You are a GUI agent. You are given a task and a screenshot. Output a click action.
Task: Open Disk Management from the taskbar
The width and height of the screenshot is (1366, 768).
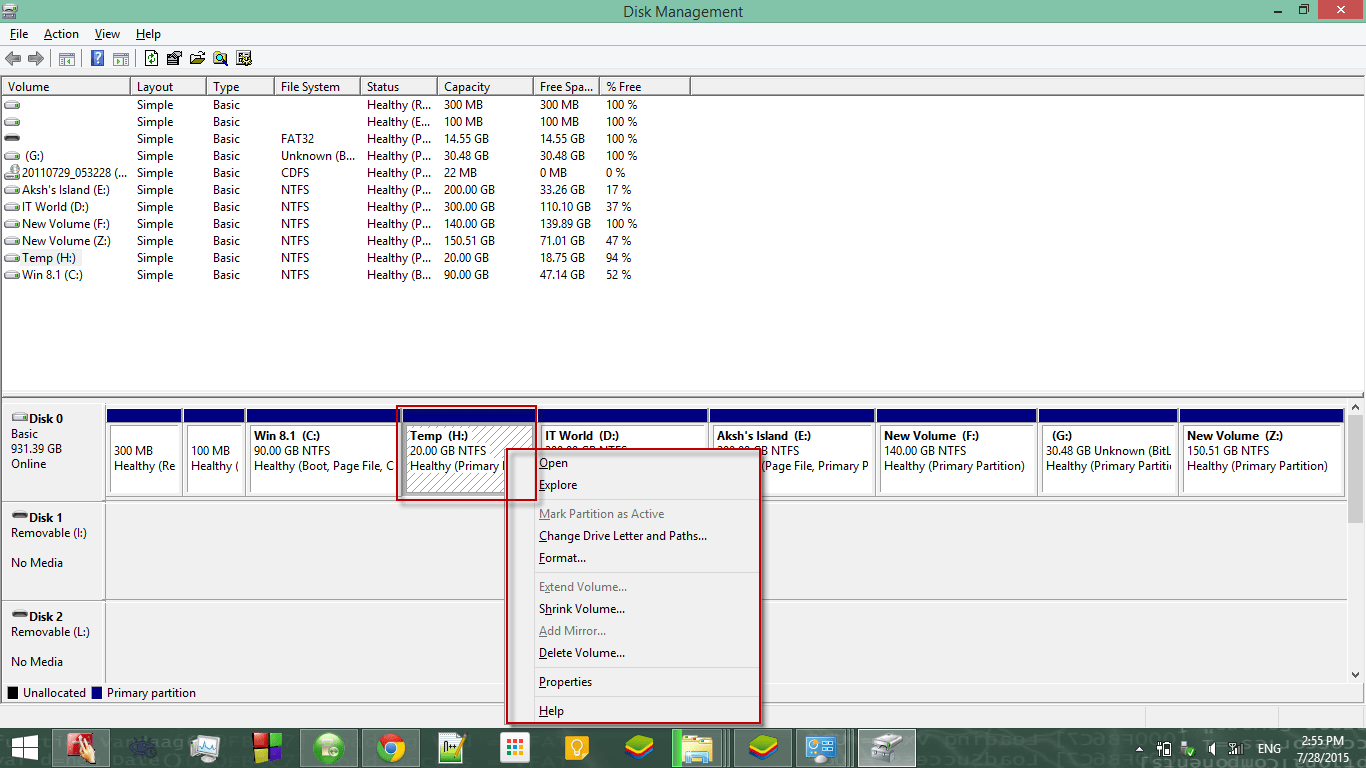point(885,747)
